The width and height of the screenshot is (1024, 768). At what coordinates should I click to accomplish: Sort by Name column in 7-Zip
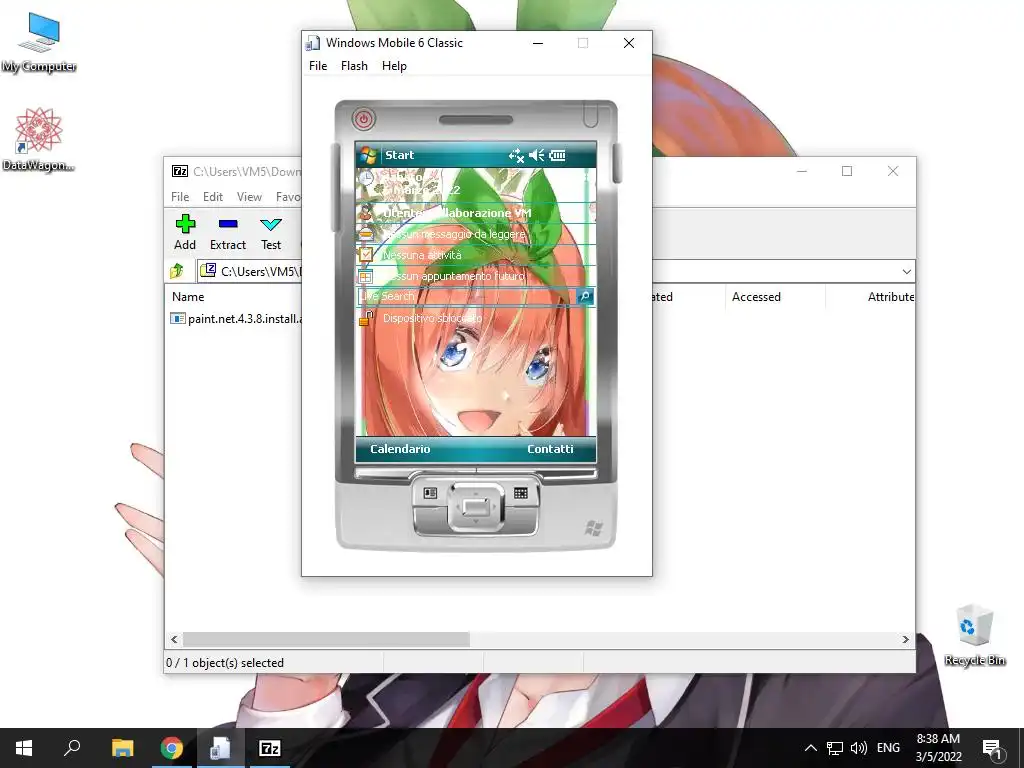188,296
